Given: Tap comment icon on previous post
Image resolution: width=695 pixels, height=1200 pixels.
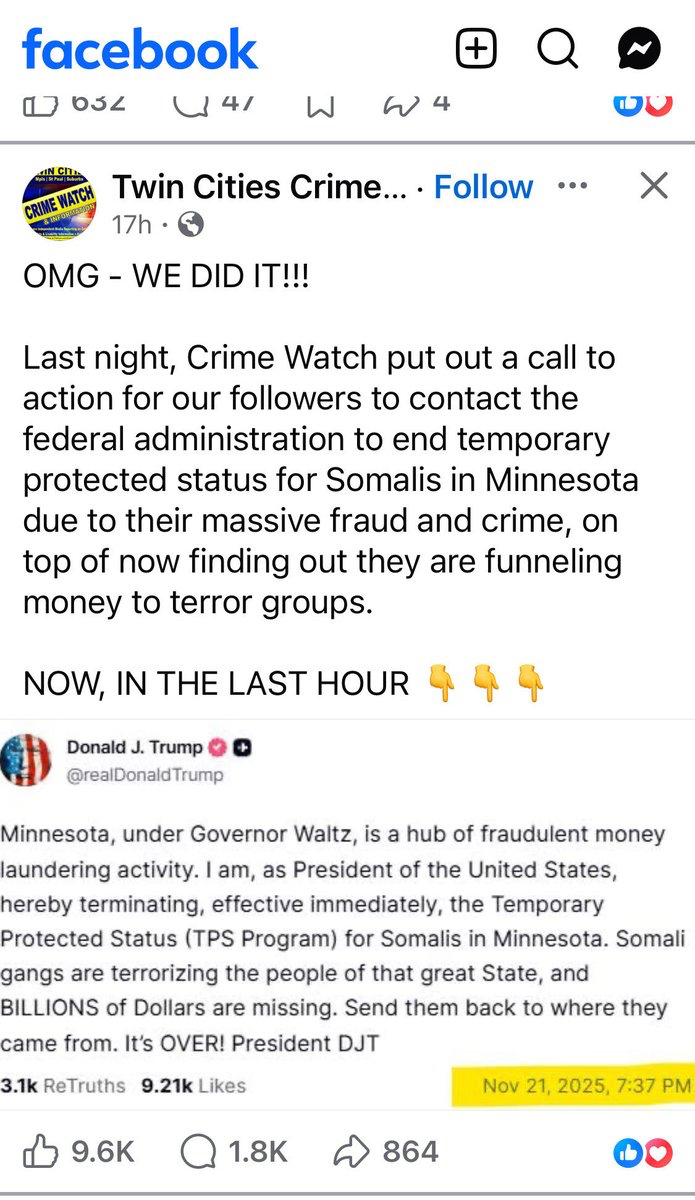Looking at the screenshot, I should pyautogui.click(x=187, y=103).
